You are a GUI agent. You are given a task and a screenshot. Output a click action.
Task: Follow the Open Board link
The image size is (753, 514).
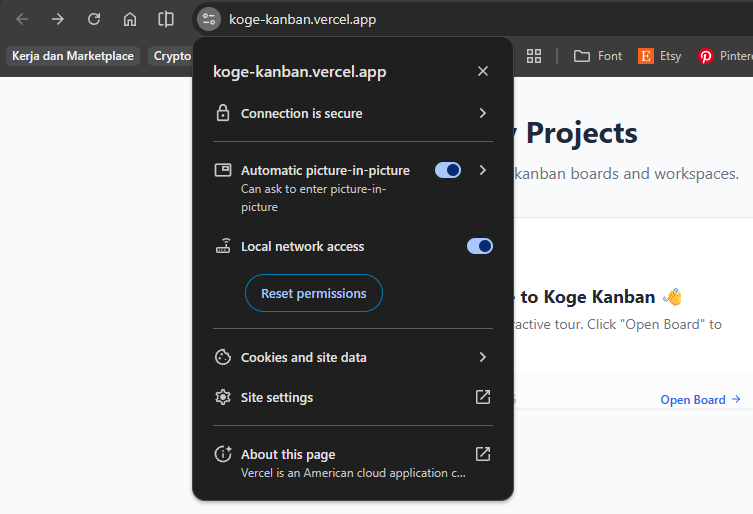click(x=700, y=400)
